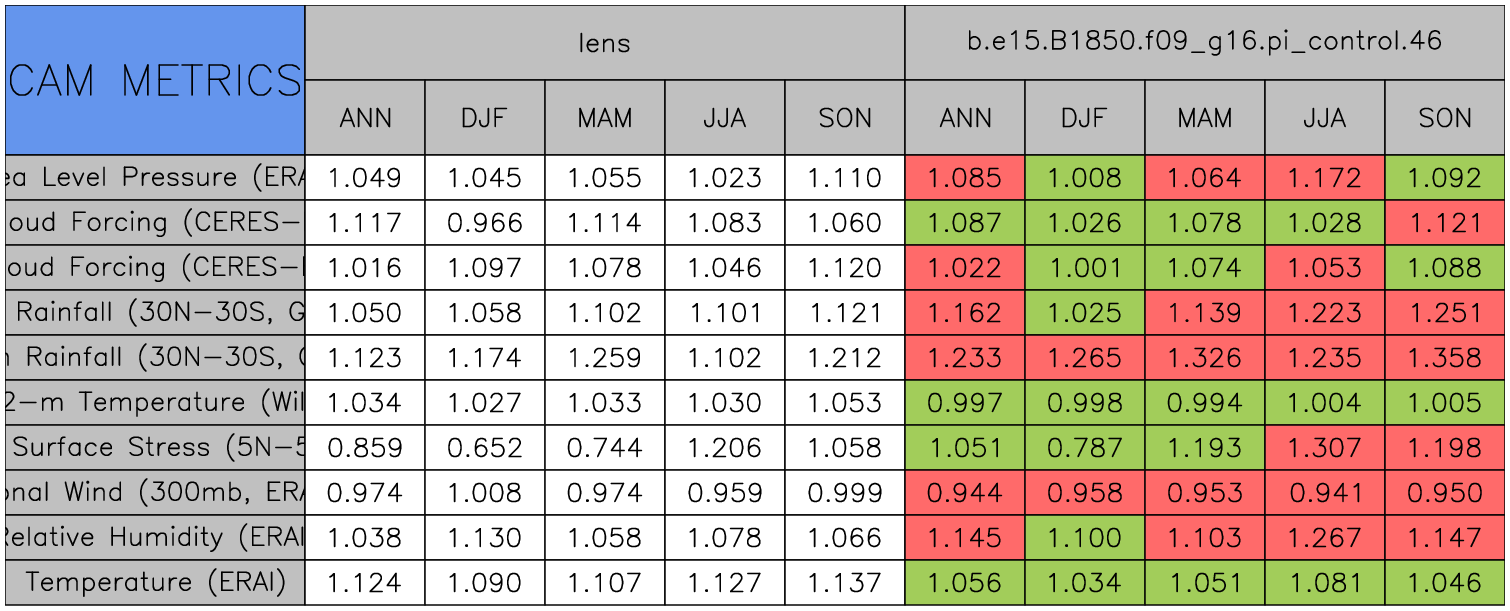Click the CAM METRICS title cell
1510x611 pixels.
click(x=154, y=80)
